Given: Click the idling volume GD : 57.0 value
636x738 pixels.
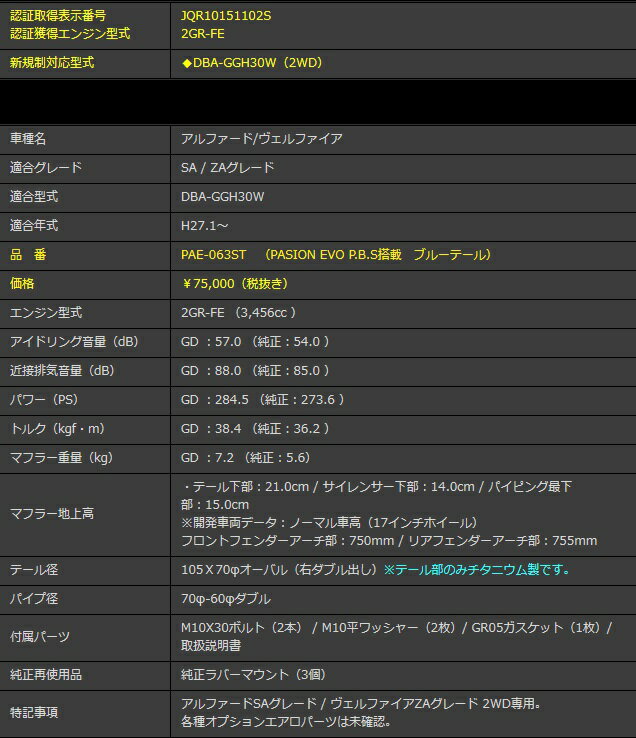Looking at the screenshot, I should [x=211, y=341].
